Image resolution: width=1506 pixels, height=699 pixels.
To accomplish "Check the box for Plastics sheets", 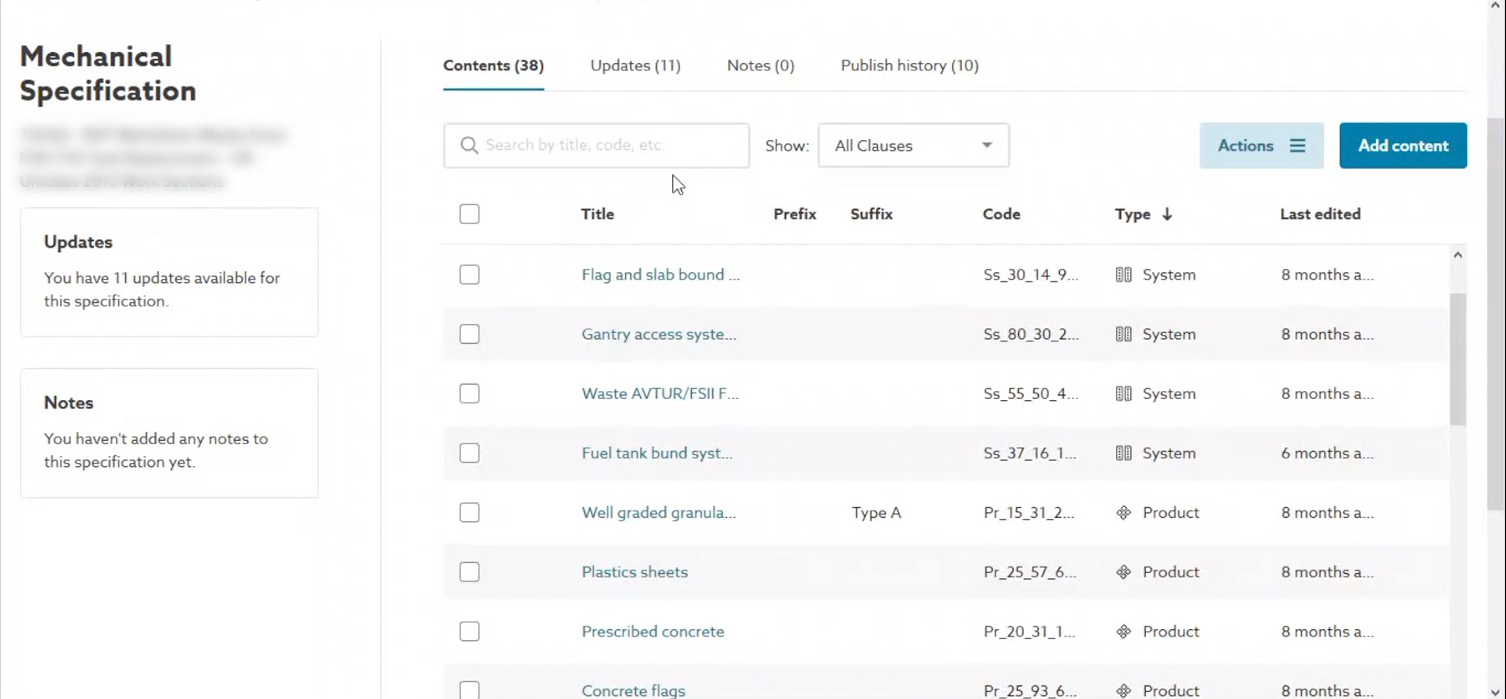I will [x=469, y=572].
